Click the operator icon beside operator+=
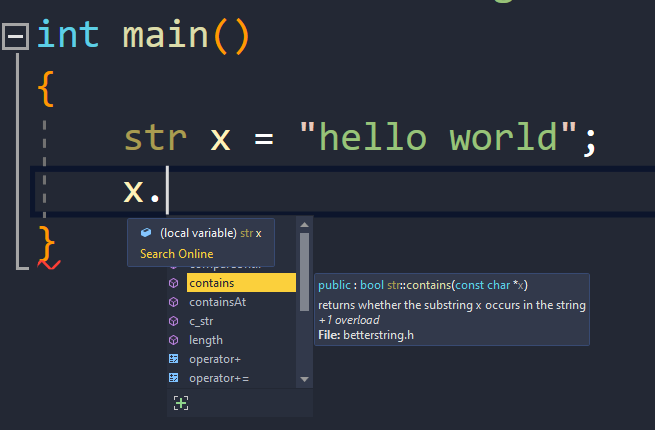 click(173, 378)
